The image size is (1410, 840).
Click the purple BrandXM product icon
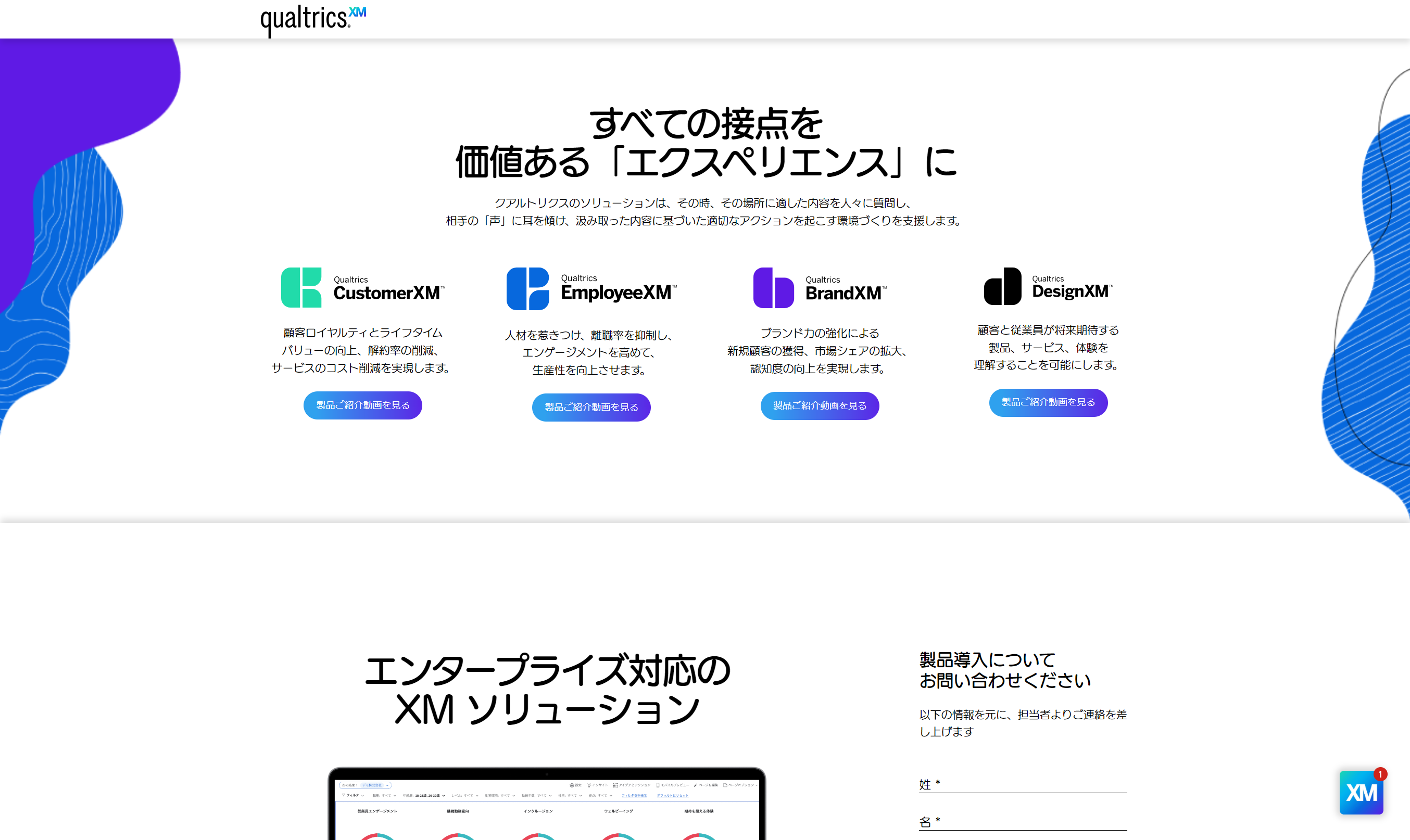click(x=774, y=288)
